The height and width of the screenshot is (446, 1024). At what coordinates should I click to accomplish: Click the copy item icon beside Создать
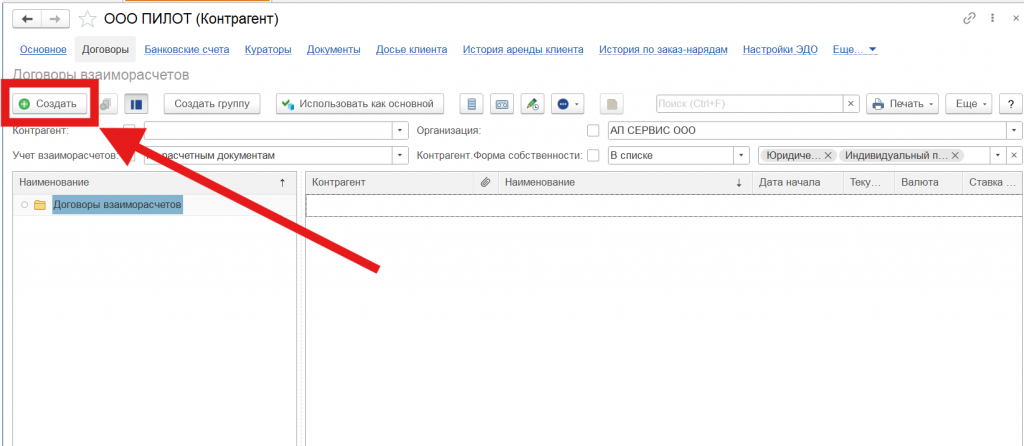tap(108, 104)
